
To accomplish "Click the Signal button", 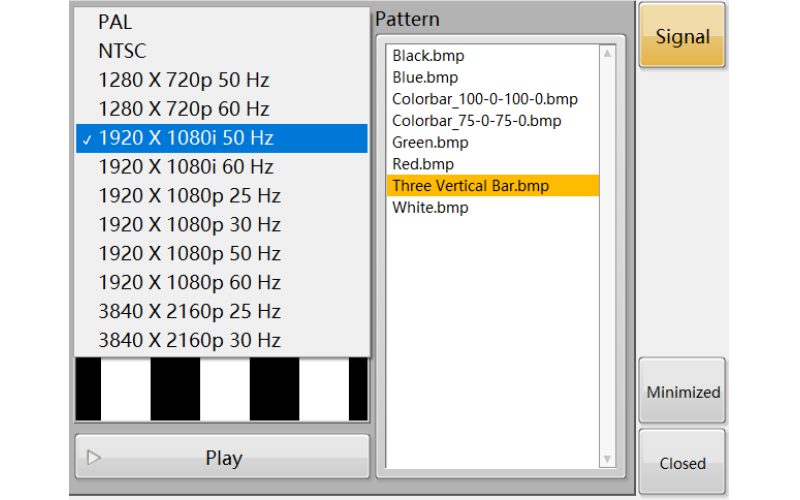I will [682, 36].
